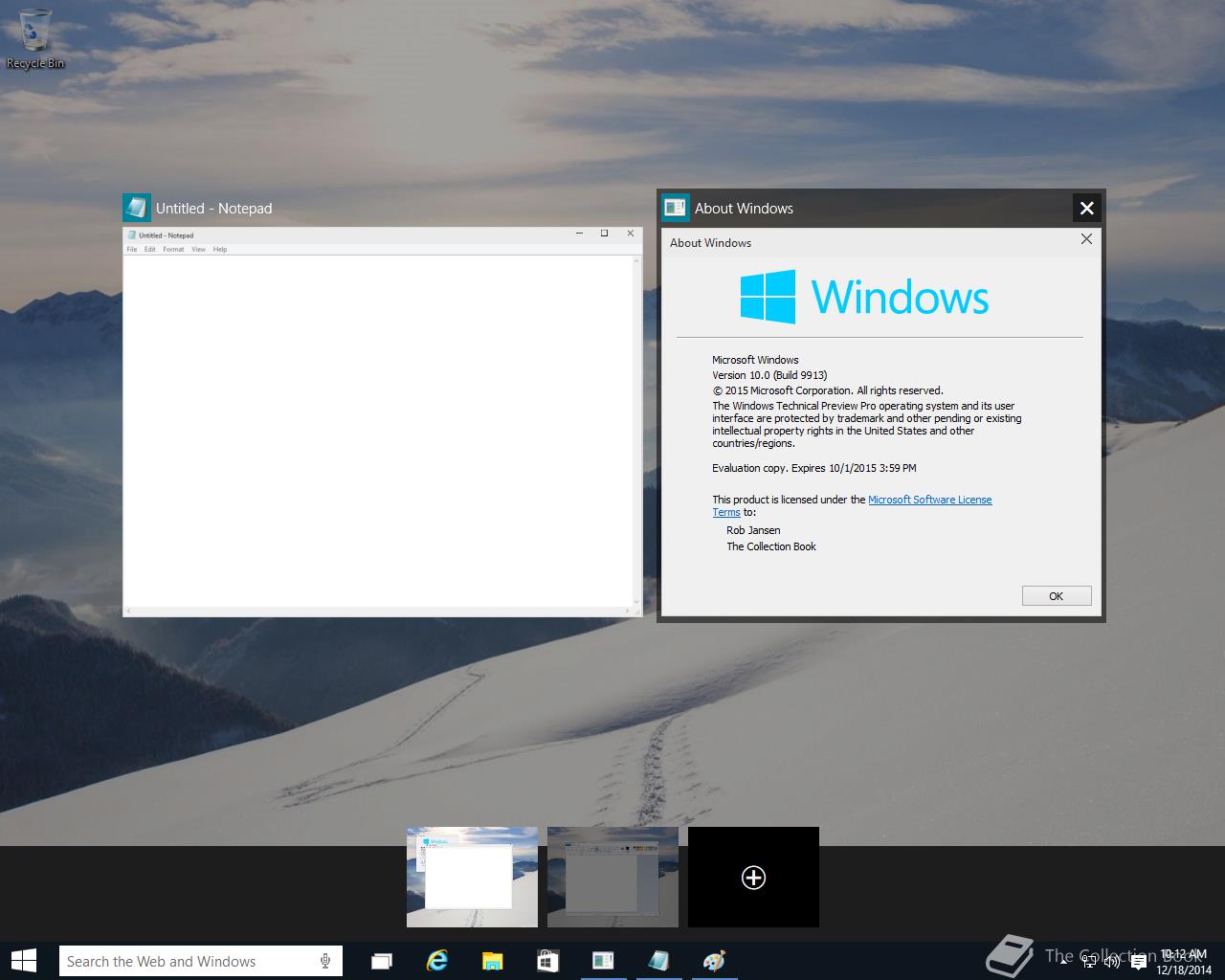Select the Recycle Bin desktop icon
Screen dimensions: 1225x980
(35, 39)
